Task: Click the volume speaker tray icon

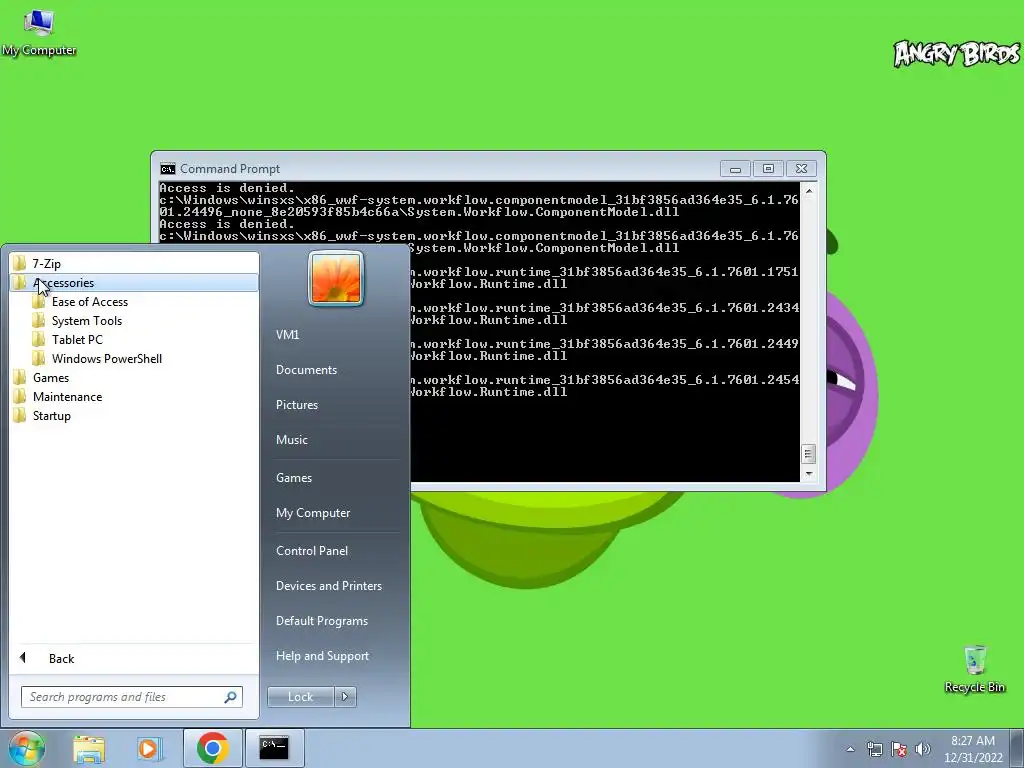Action: 923,749
